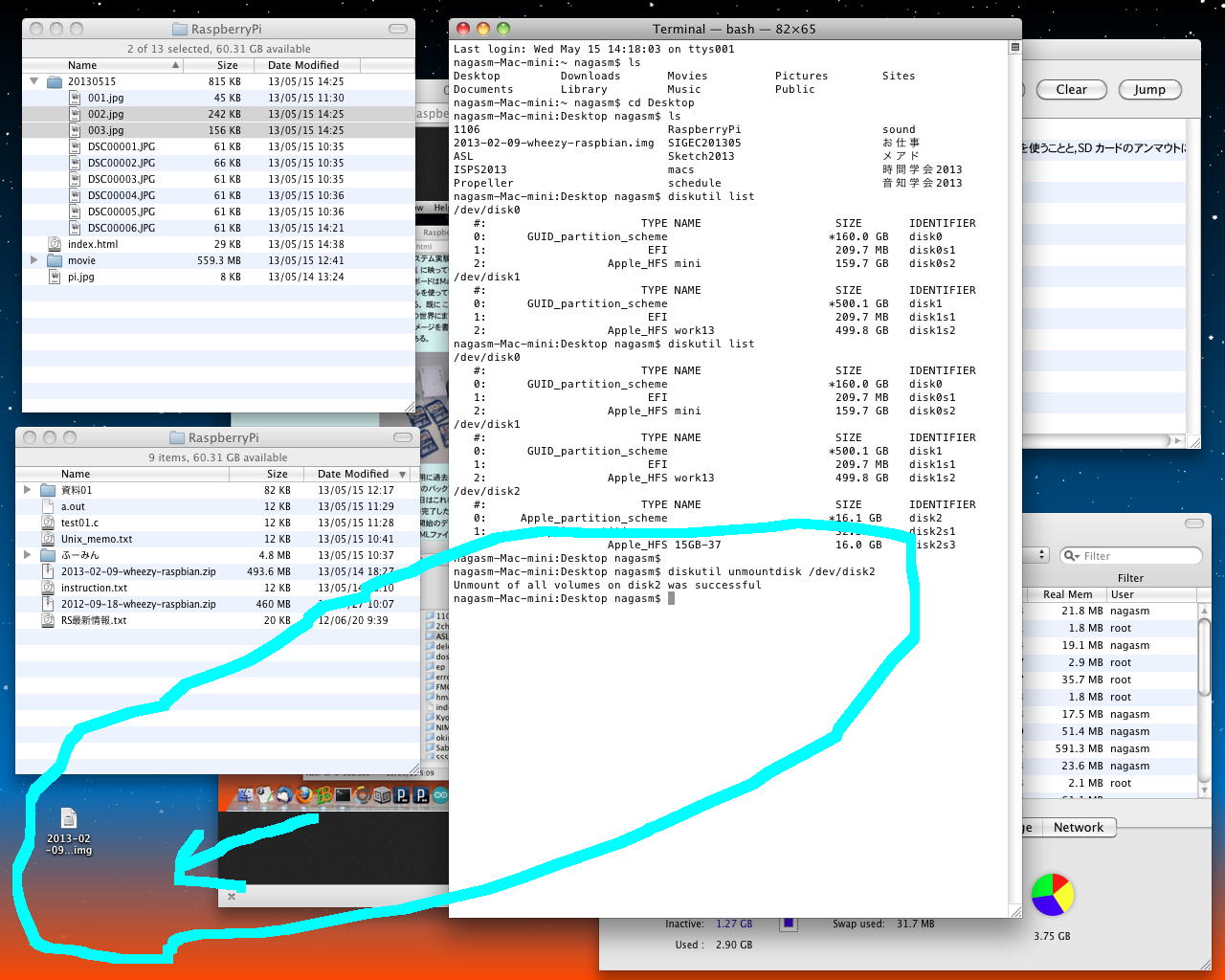Viewport: 1225px width, 980px height.
Task: Click the Terminal icon in the Dock
Action: (343, 795)
